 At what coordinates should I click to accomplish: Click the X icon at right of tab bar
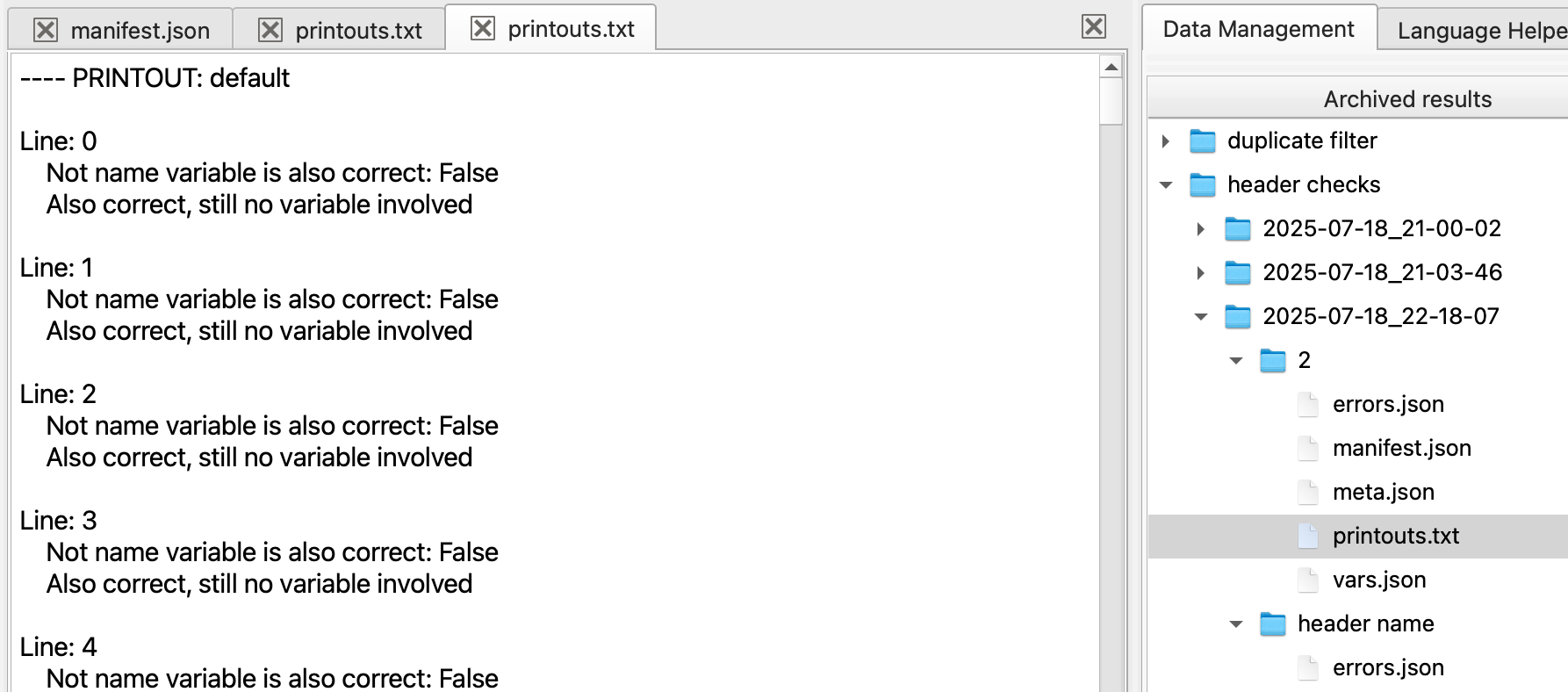(x=1094, y=26)
